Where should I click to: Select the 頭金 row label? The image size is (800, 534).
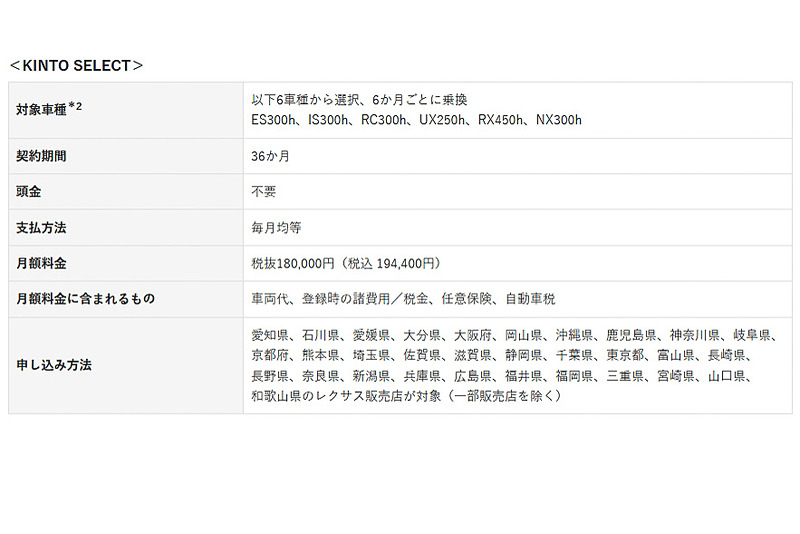tap(29, 191)
